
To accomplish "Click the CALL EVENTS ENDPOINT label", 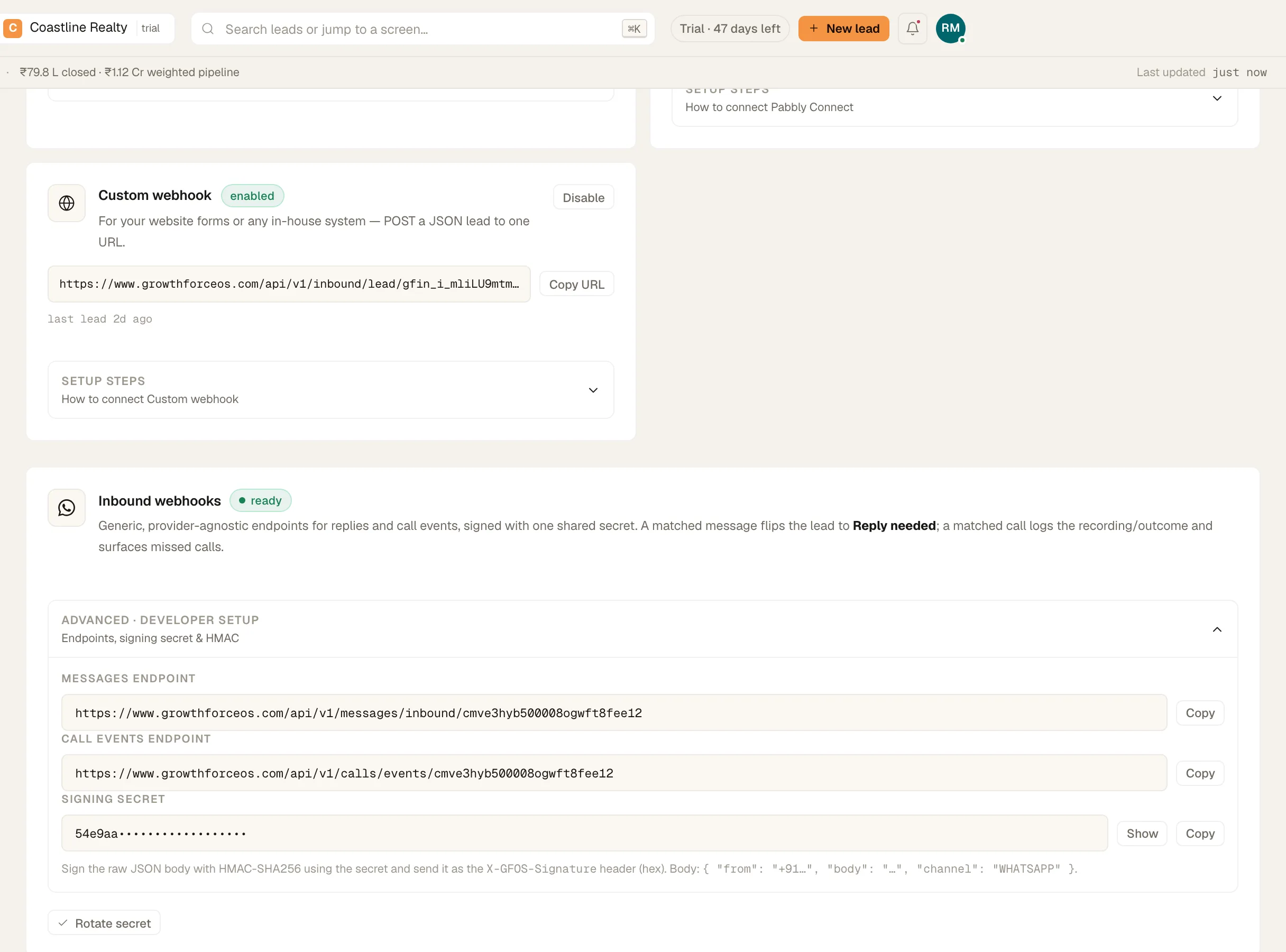I will pos(136,739).
